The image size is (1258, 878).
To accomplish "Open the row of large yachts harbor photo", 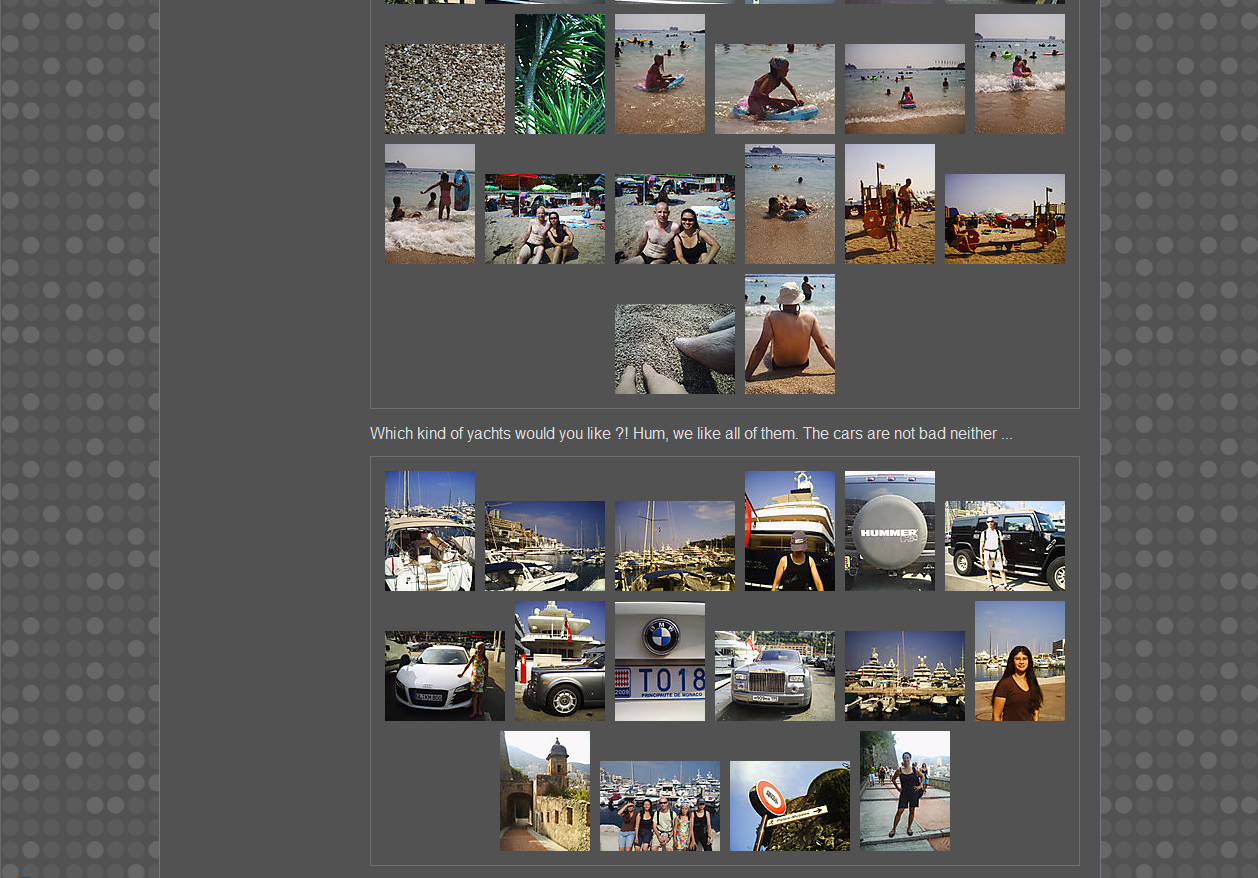I will tap(904, 676).
